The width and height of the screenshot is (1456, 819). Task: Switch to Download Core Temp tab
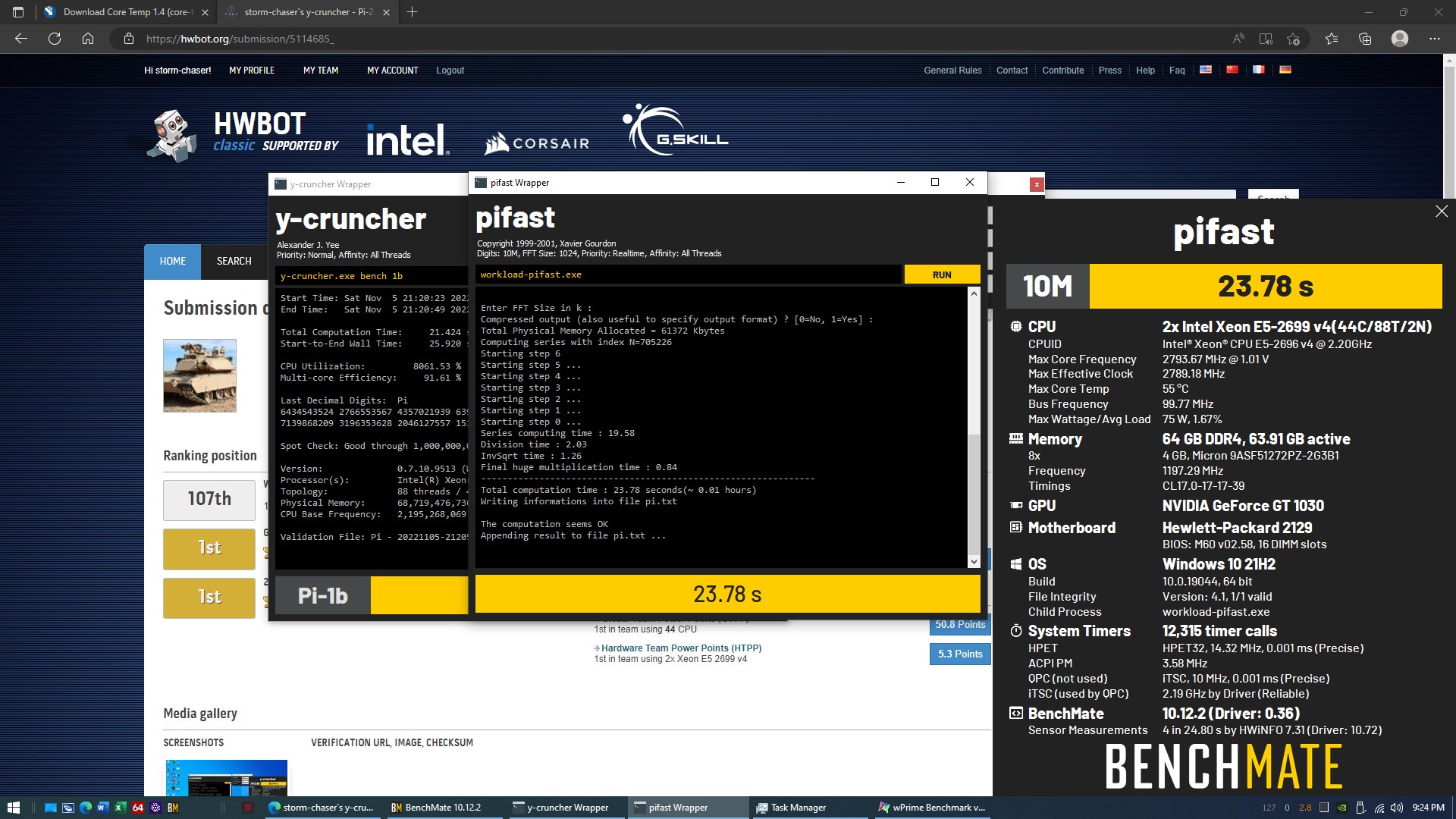click(125, 12)
